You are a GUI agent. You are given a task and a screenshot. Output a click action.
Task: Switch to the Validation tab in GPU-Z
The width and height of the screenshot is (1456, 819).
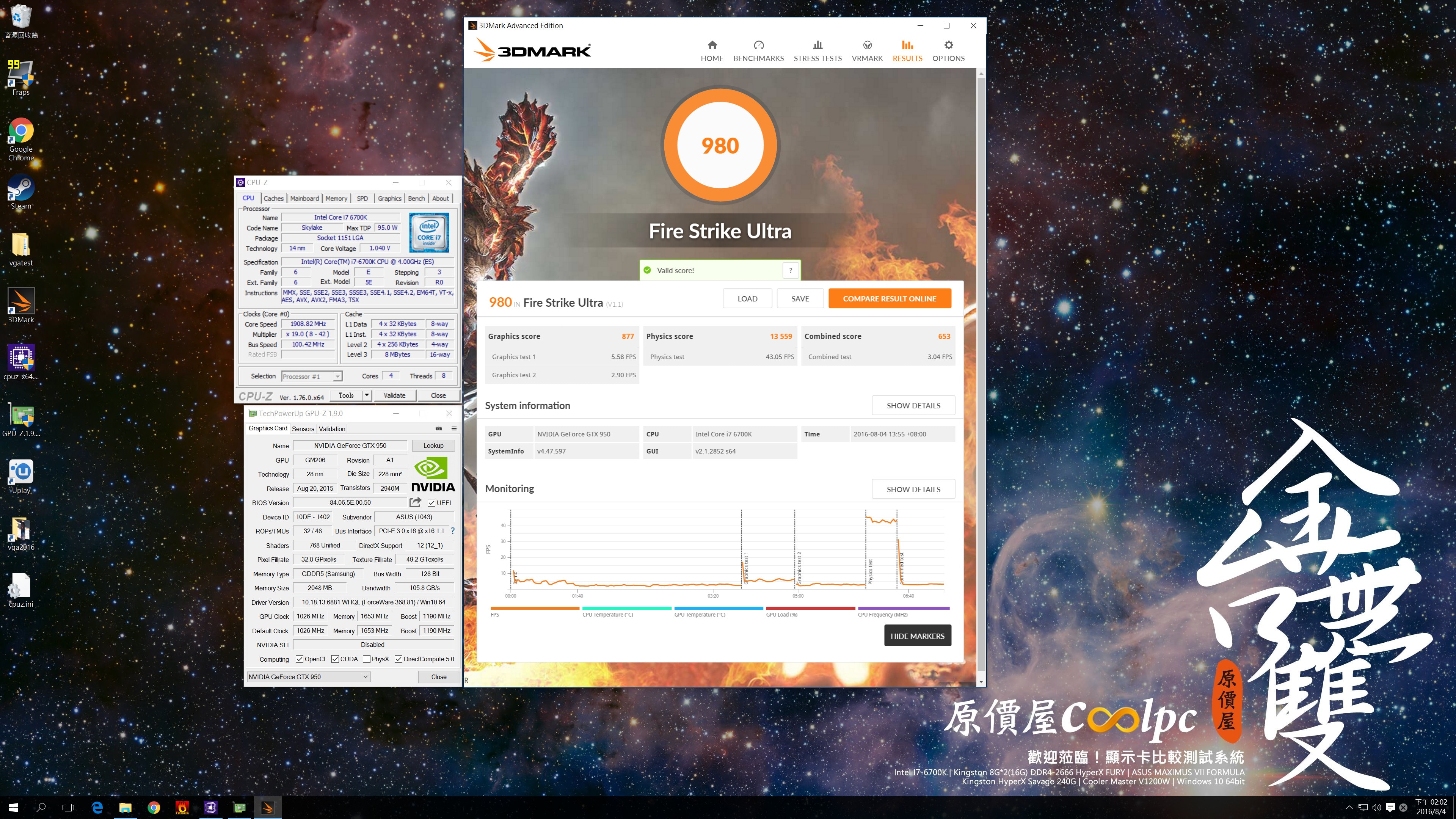332,429
